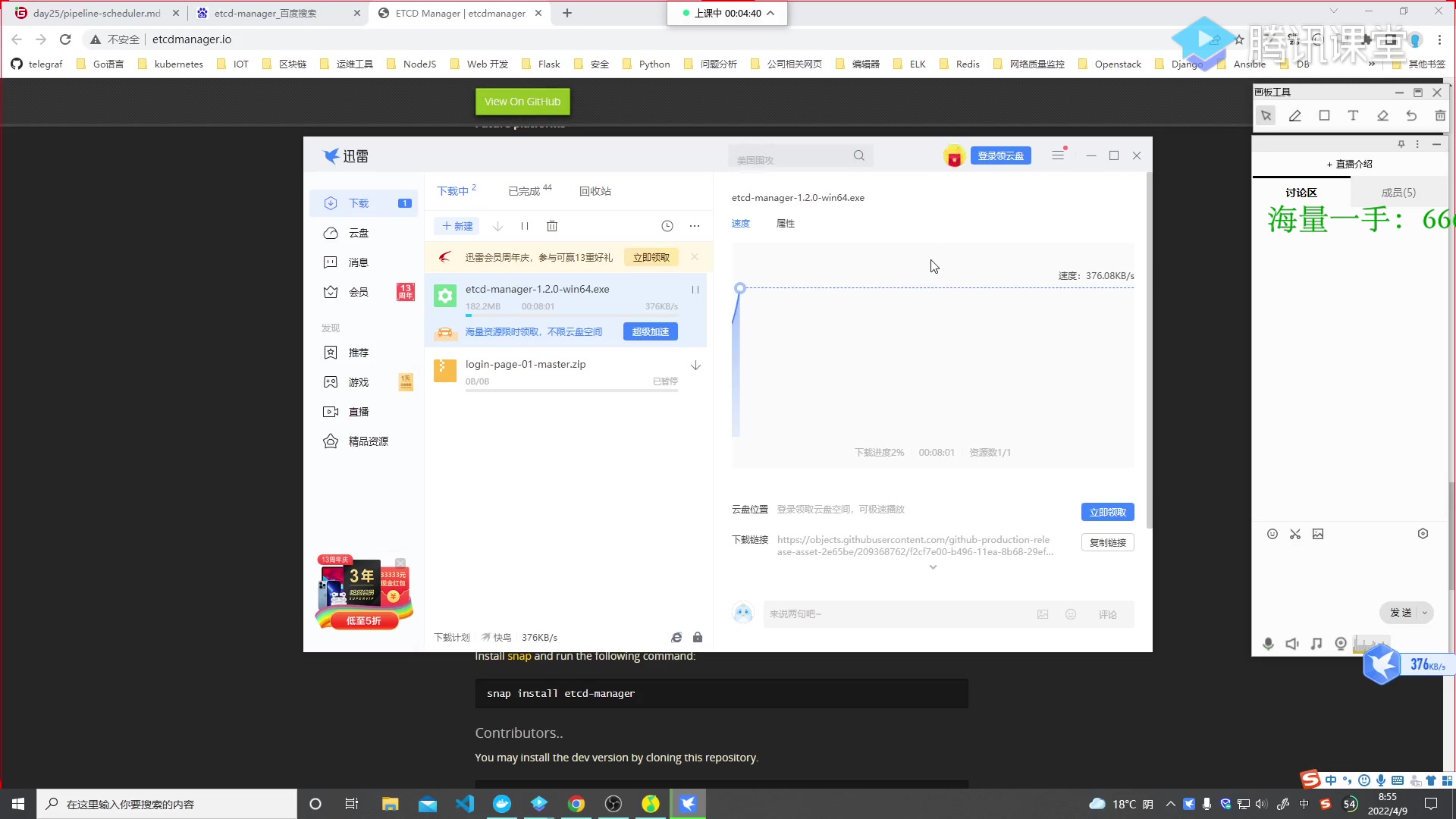Expand the 上课中 class timer dropdown
1456x819 pixels.
pos(770,13)
